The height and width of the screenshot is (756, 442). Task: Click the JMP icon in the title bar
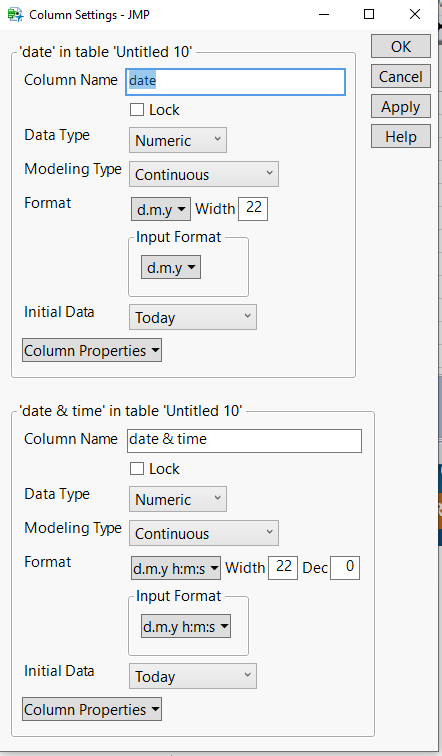point(15,14)
